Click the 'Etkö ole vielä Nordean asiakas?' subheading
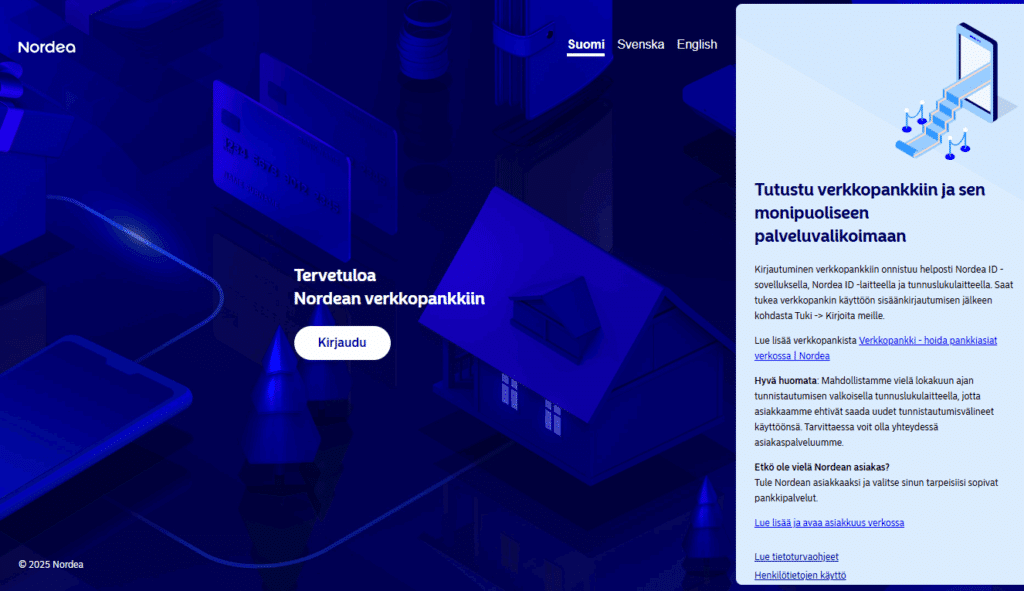The width and height of the screenshot is (1024, 591). (823, 467)
